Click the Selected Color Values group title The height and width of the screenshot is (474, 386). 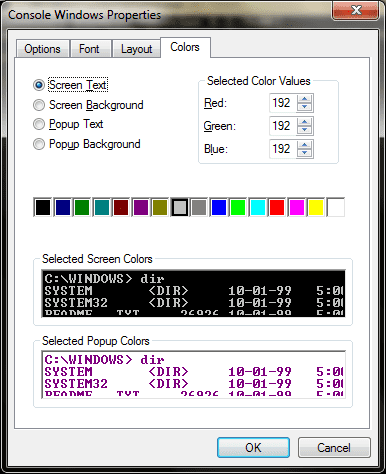(259, 81)
